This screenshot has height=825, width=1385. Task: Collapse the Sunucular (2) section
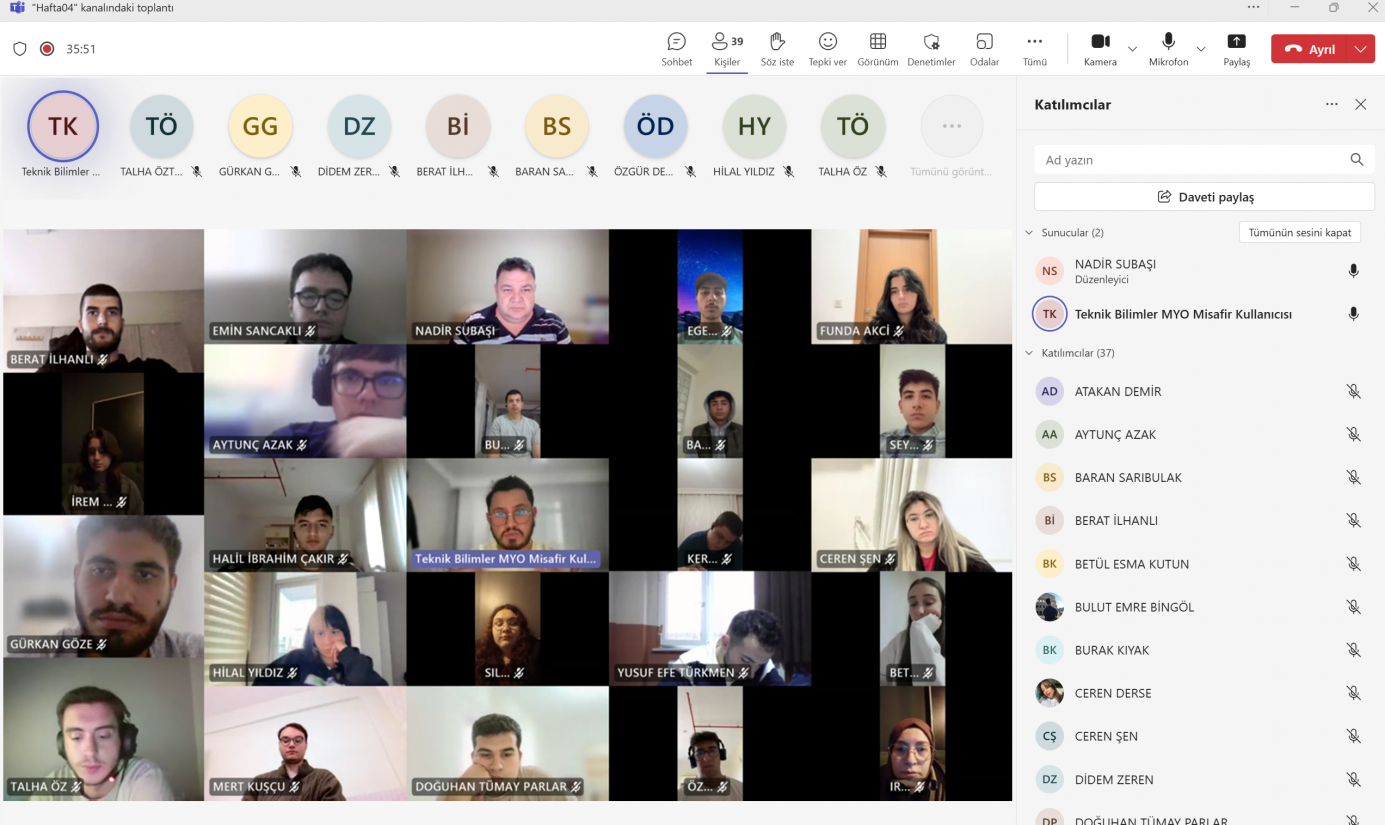pyautogui.click(x=1029, y=233)
